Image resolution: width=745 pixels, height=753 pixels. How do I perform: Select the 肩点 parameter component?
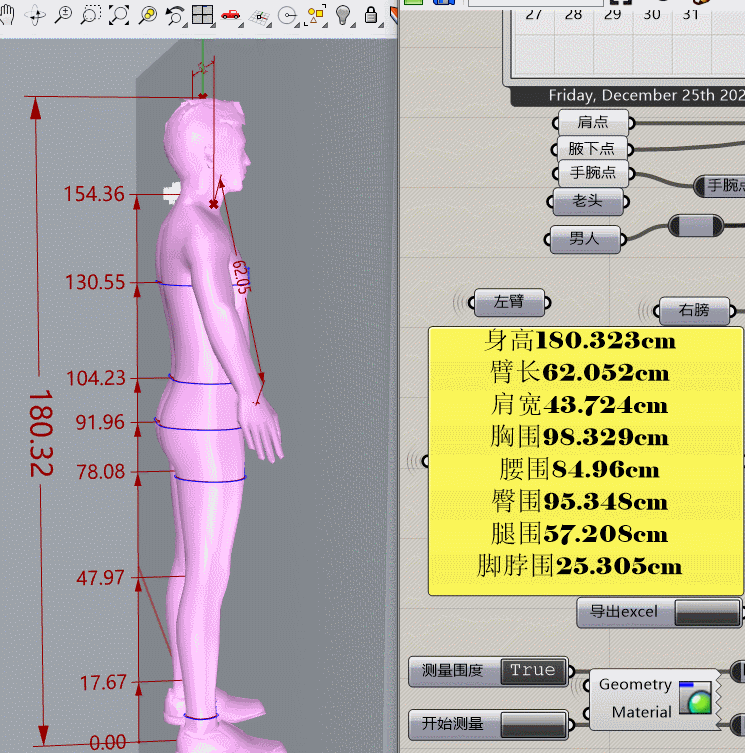593,122
